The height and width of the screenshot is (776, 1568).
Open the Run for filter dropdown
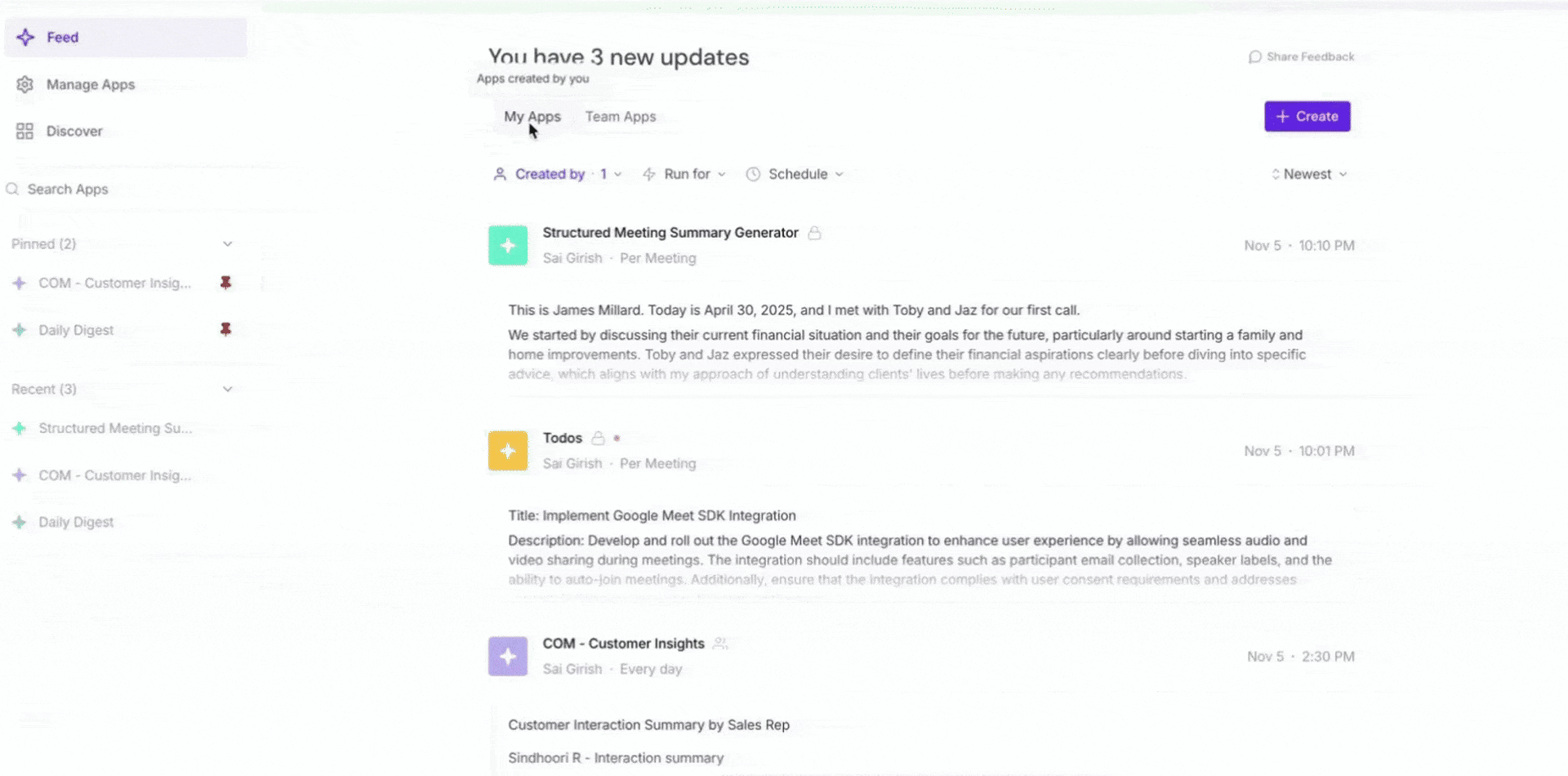(x=684, y=174)
